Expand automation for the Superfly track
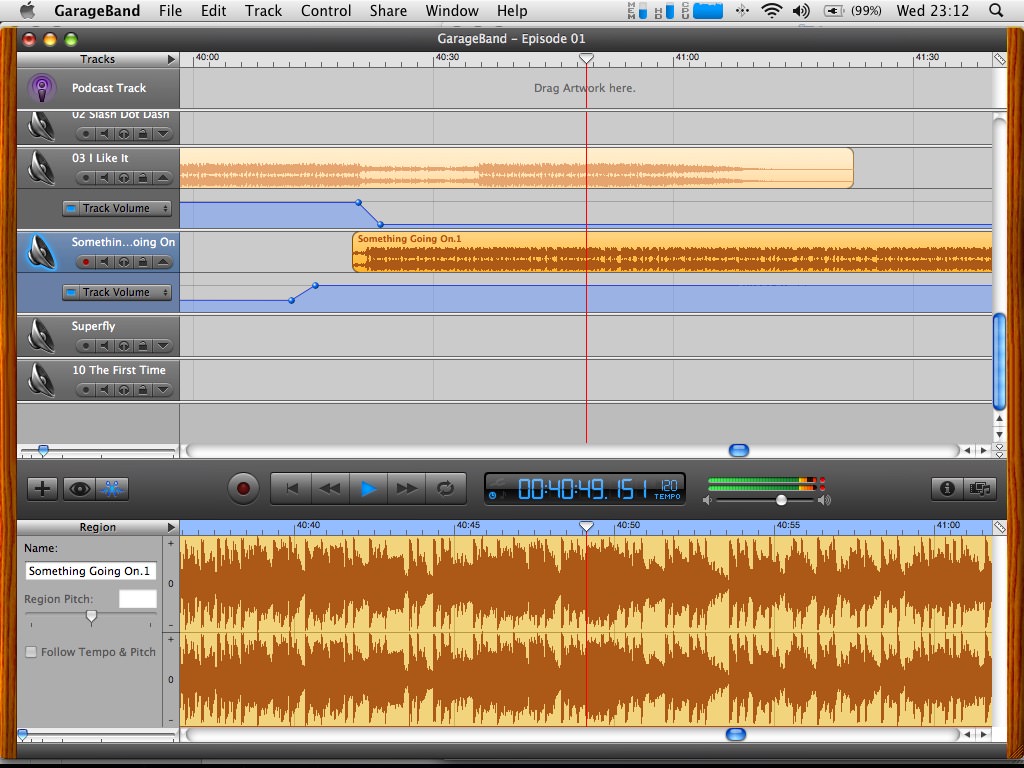 (x=163, y=345)
